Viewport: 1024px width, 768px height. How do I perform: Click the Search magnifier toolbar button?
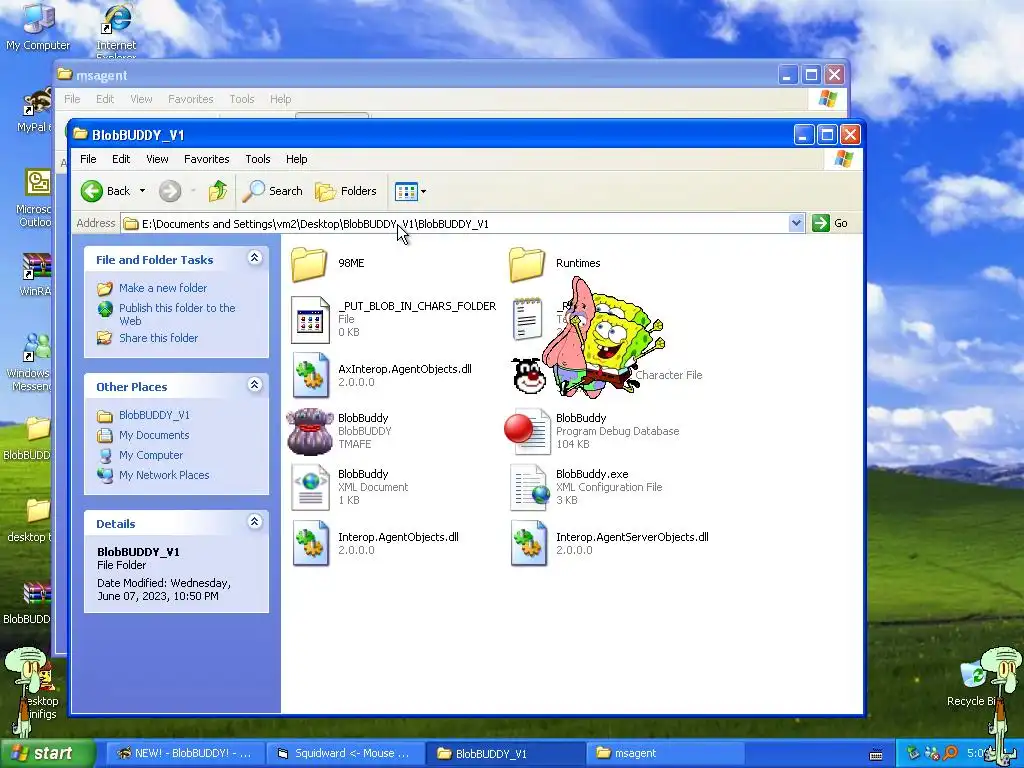coord(272,191)
